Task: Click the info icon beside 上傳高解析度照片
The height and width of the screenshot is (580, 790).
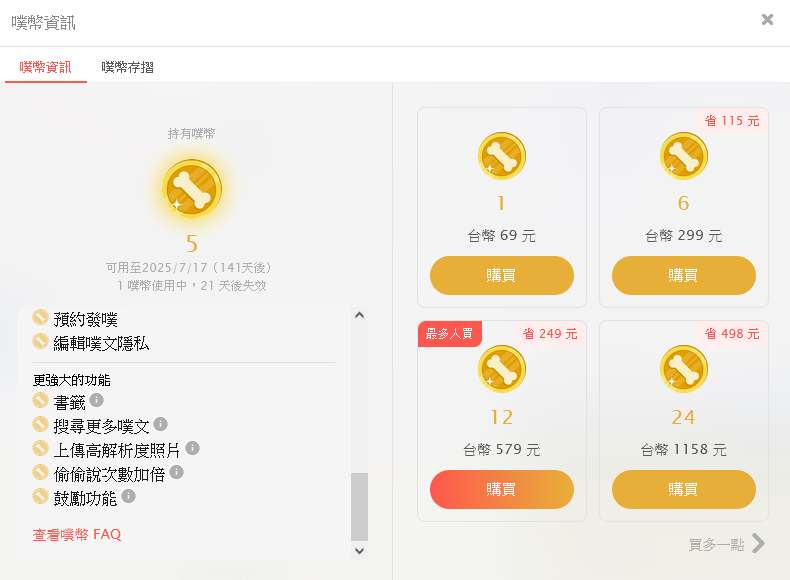Action: click(192, 448)
